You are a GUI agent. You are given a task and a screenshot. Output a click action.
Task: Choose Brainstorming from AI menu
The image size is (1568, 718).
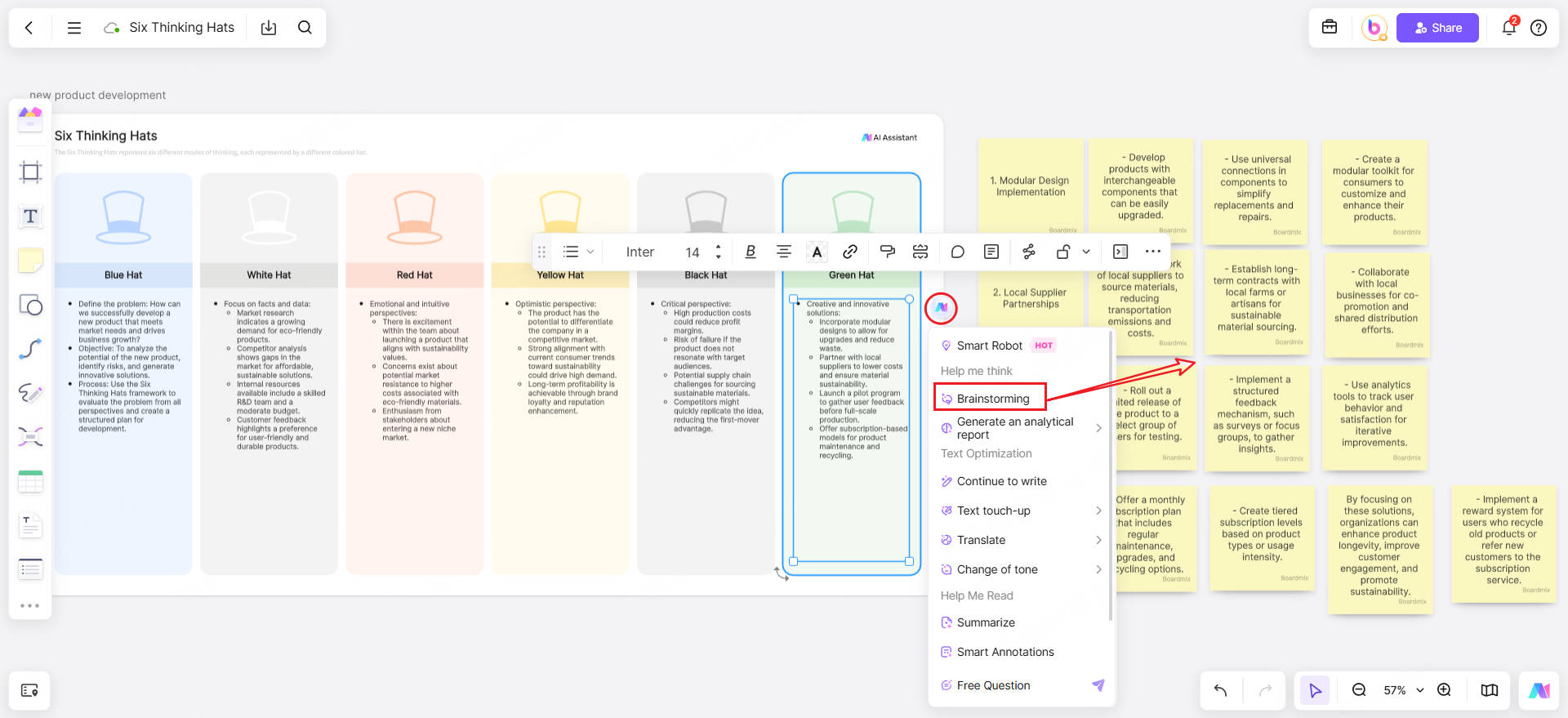[x=992, y=399]
